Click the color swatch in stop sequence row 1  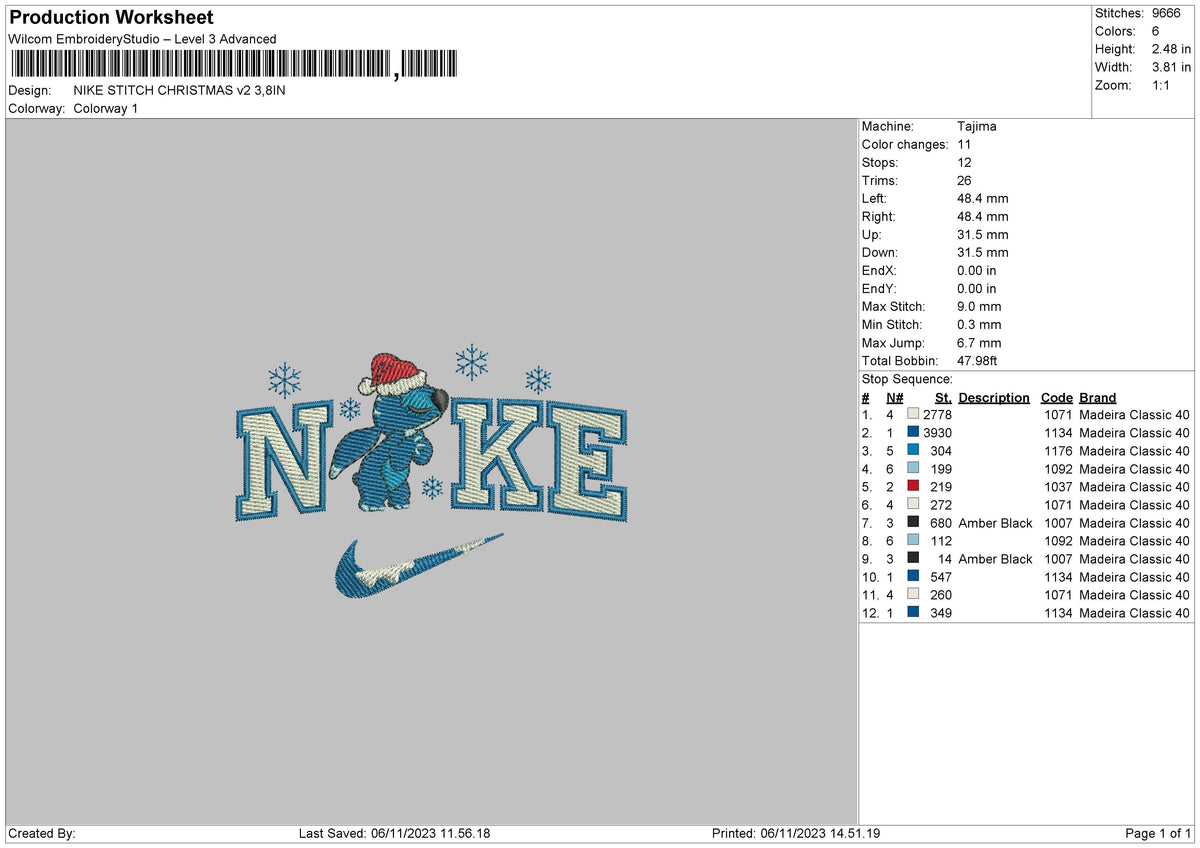(x=913, y=415)
